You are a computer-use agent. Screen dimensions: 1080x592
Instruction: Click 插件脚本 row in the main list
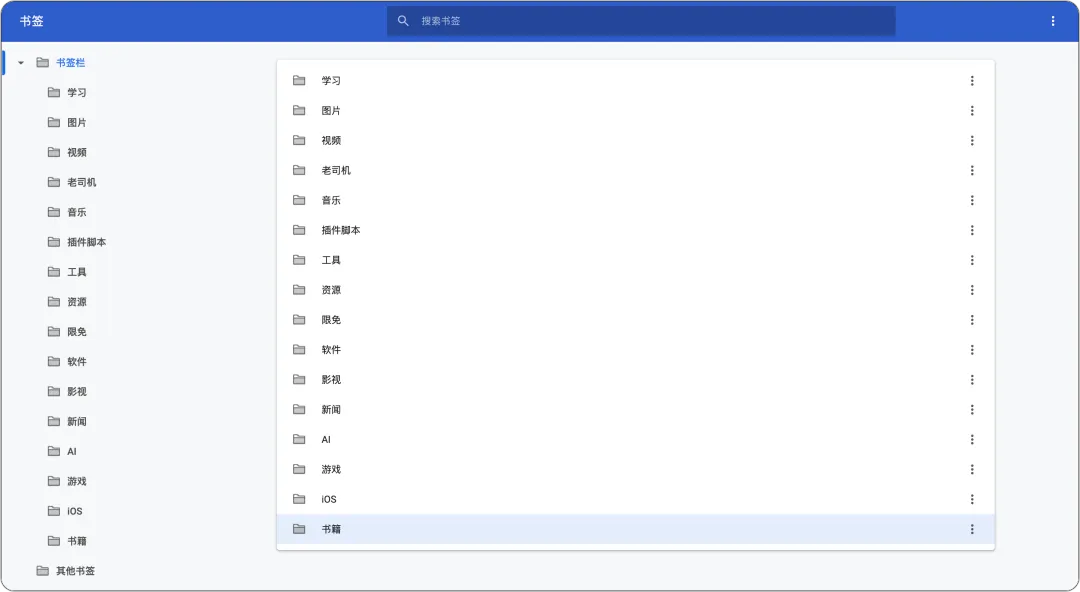coord(635,230)
